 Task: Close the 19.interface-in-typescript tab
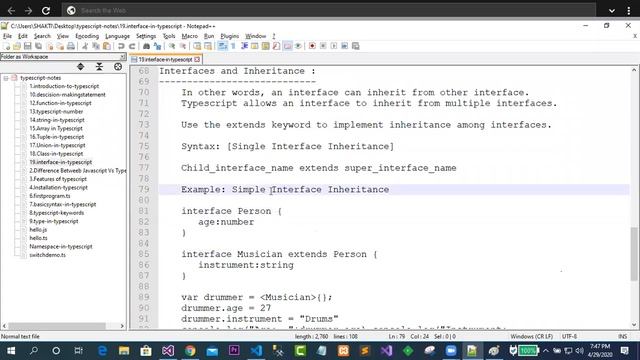click(x=197, y=59)
